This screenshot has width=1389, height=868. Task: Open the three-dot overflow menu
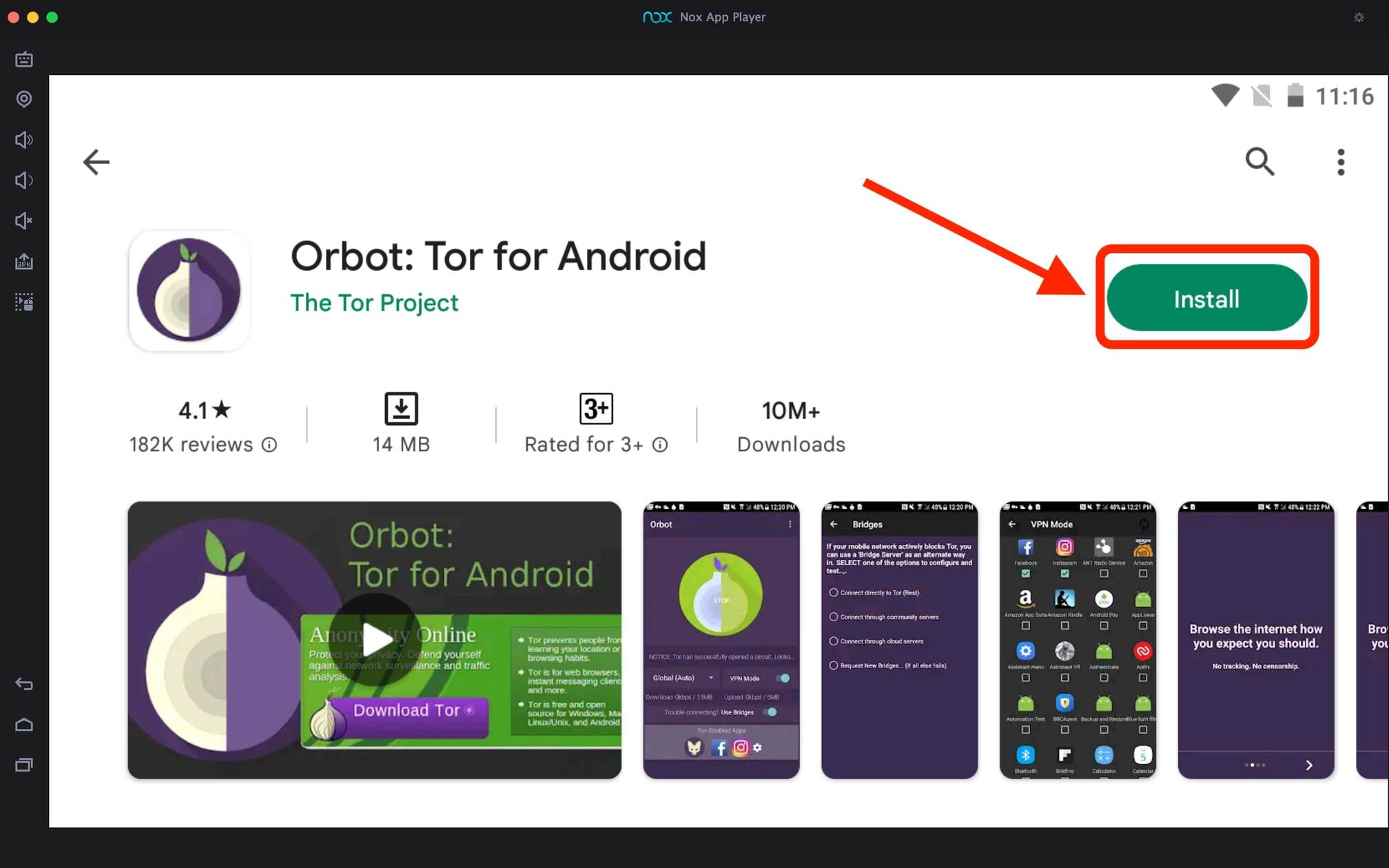click(1341, 162)
